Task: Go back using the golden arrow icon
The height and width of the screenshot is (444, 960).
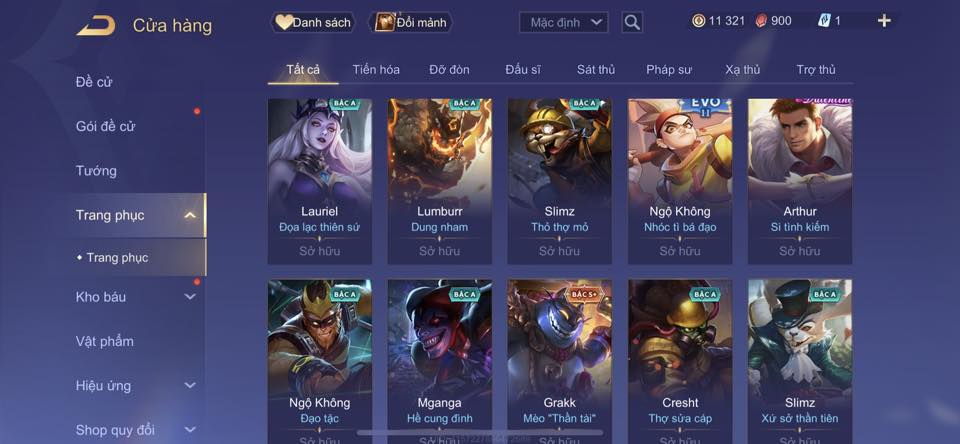Action: pyautogui.click(x=96, y=26)
